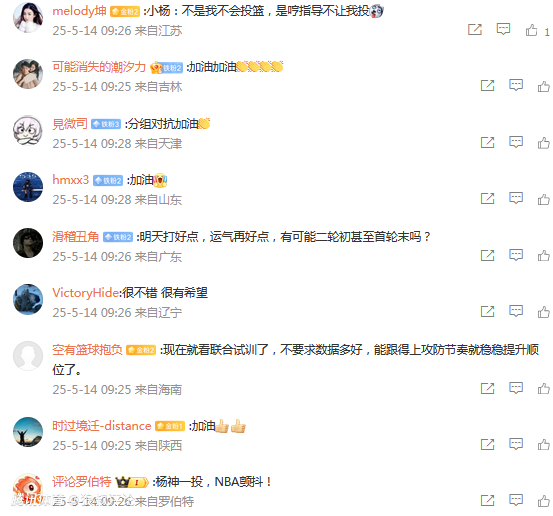Reply to 可能消失的潮汐力's comment

[516, 85]
